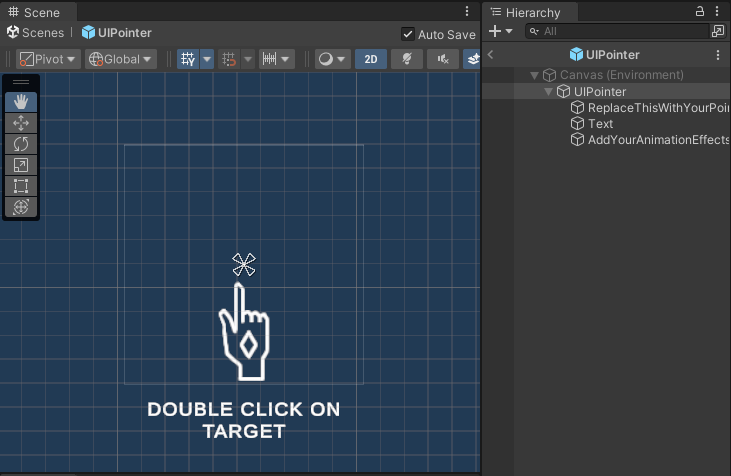Toggle the Auto Save checkbox

tap(407, 34)
